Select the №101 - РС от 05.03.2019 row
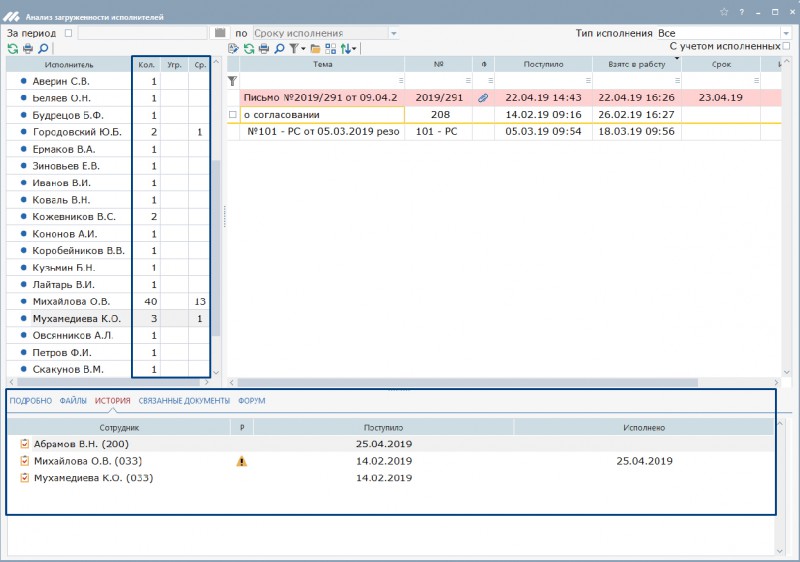Viewport: 800px width, 562px height. point(503,132)
